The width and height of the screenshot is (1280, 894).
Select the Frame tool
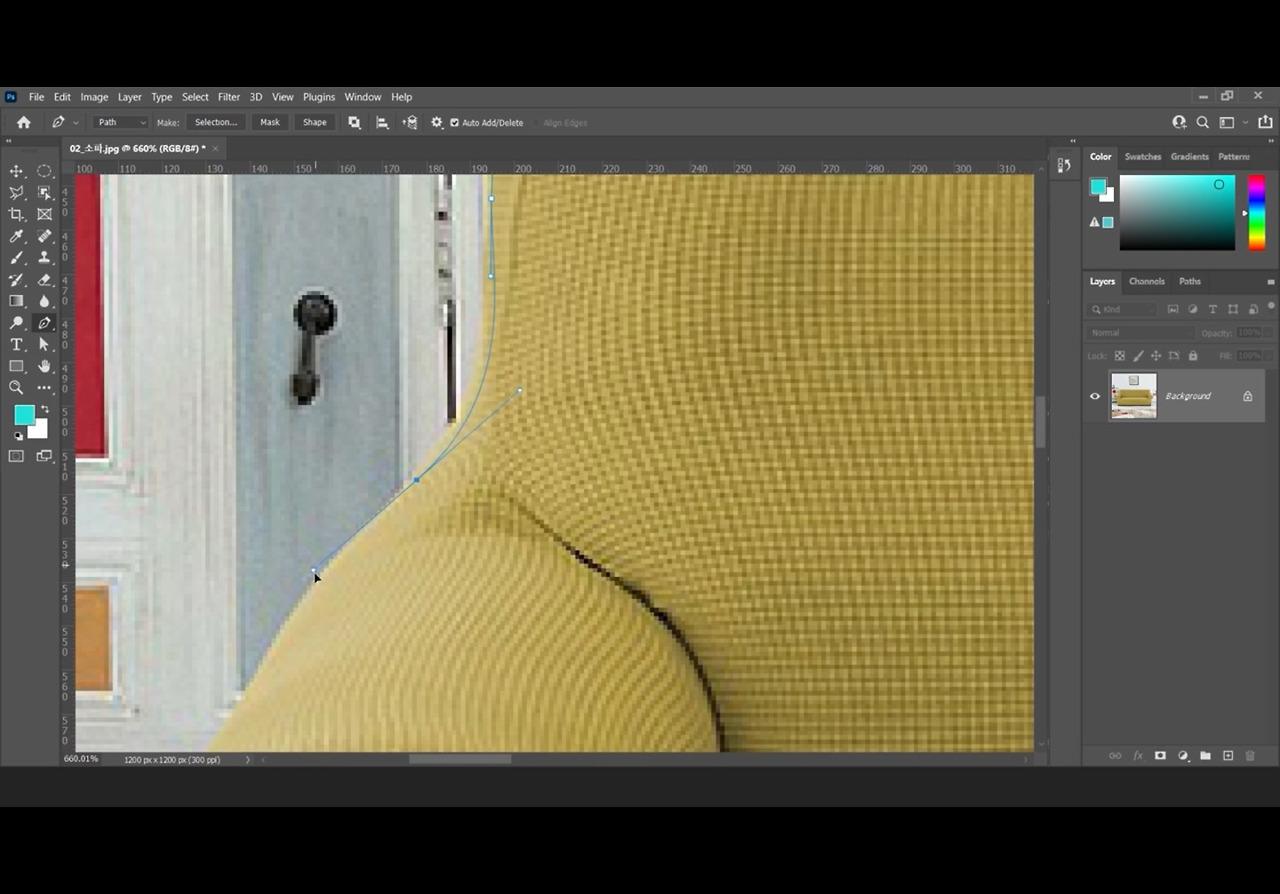pyautogui.click(x=44, y=214)
